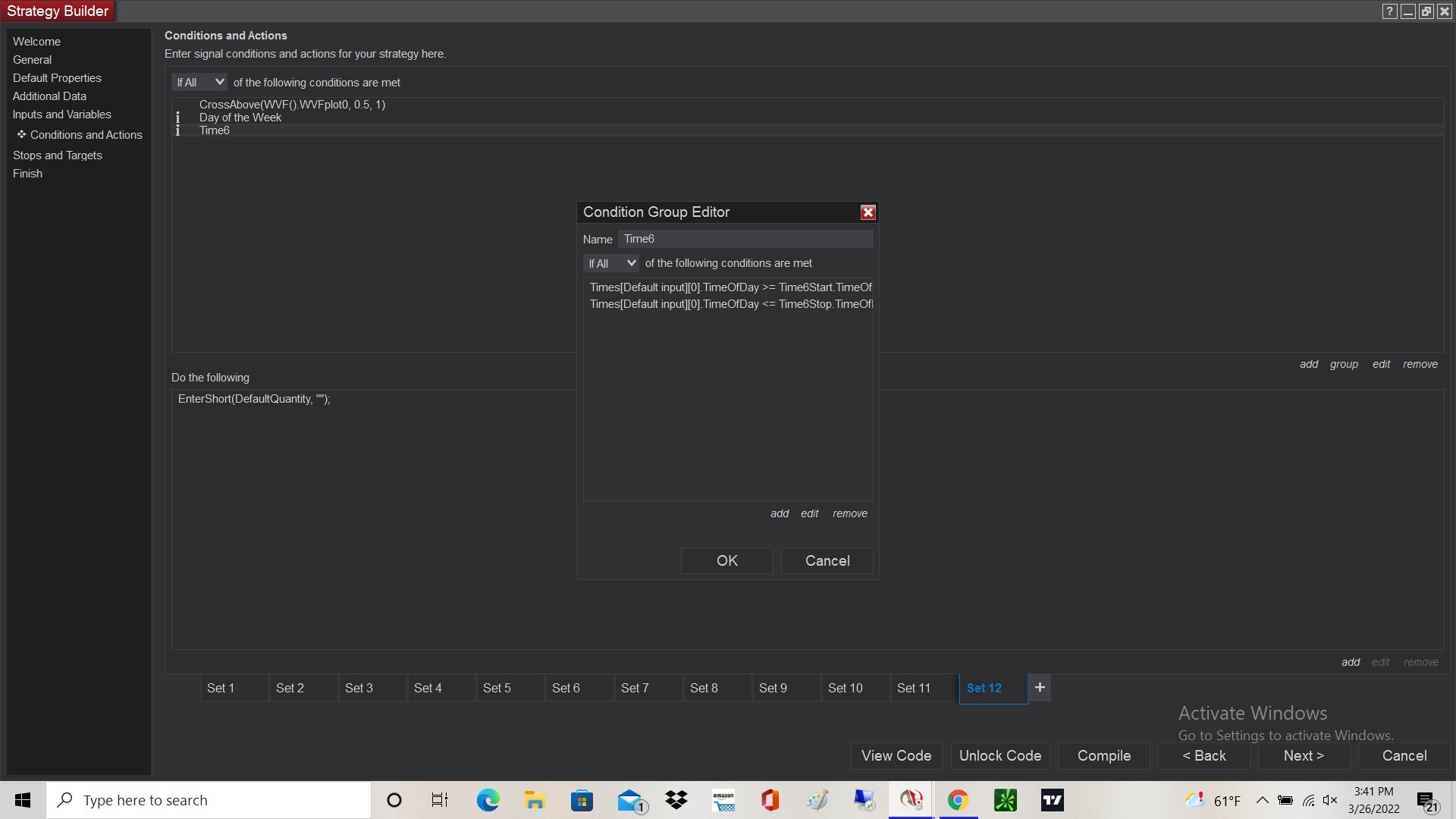Screen dimensions: 1456x819
Task: Go to Stops and Targets page
Action: tap(57, 155)
